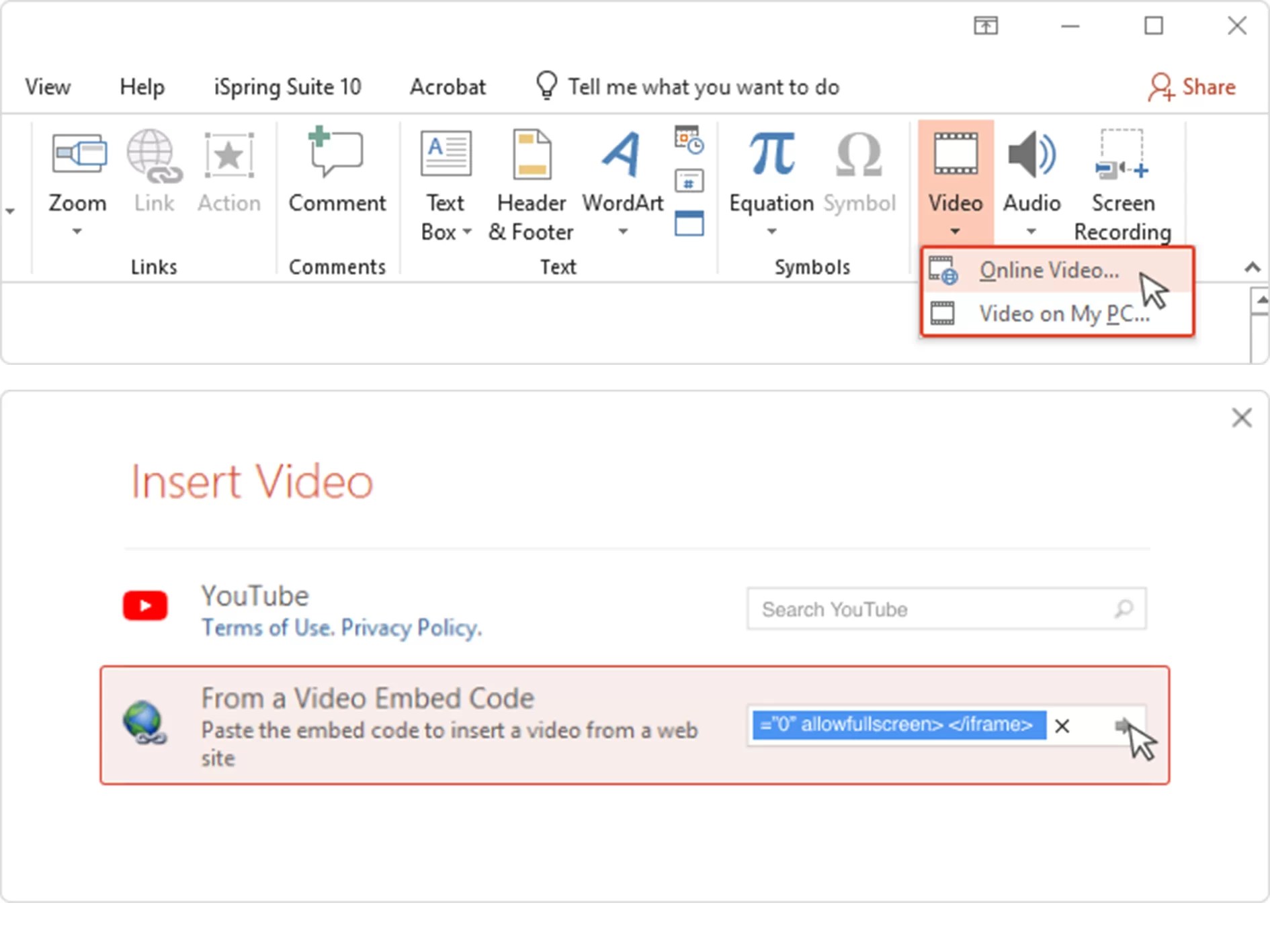Click inside the Search YouTube field

927,609
